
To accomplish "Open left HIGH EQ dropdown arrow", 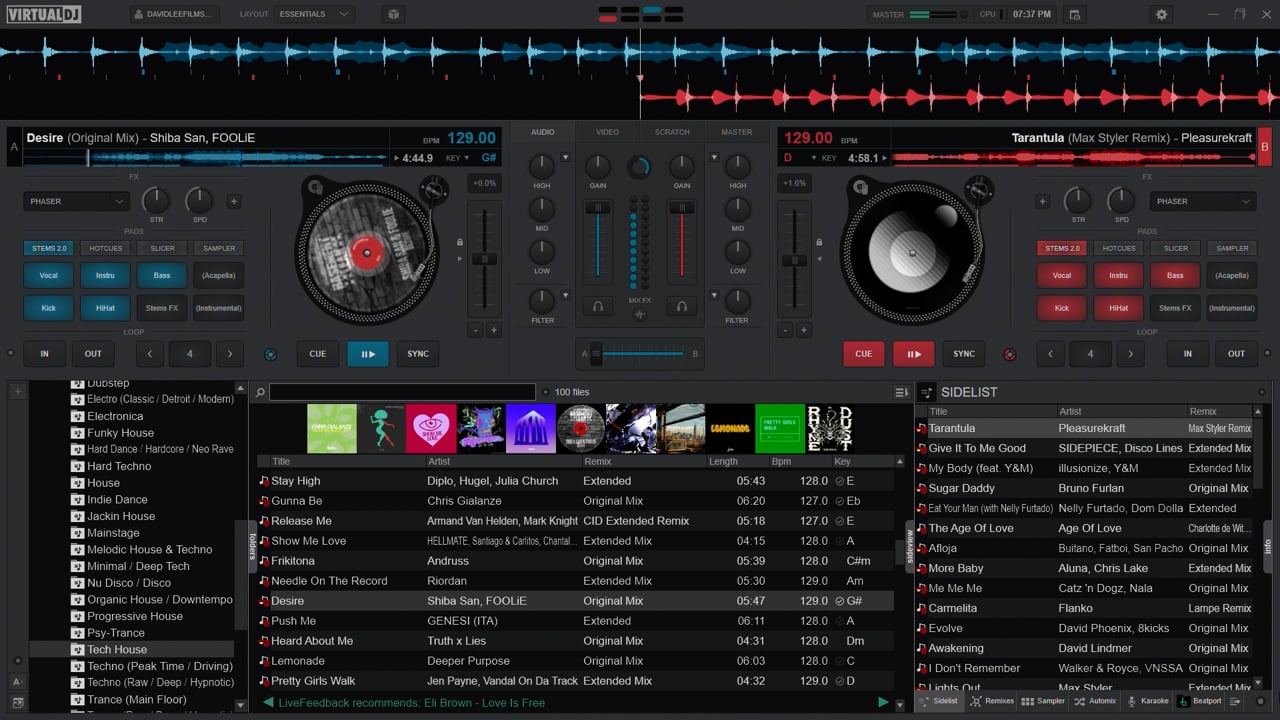I will click(566, 157).
